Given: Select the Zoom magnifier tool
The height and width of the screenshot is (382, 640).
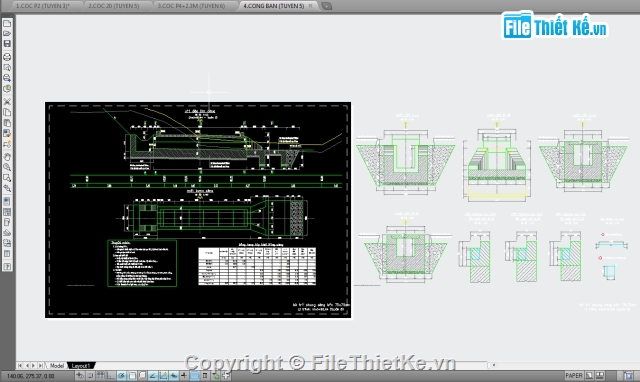Looking at the screenshot, I should point(7,167).
